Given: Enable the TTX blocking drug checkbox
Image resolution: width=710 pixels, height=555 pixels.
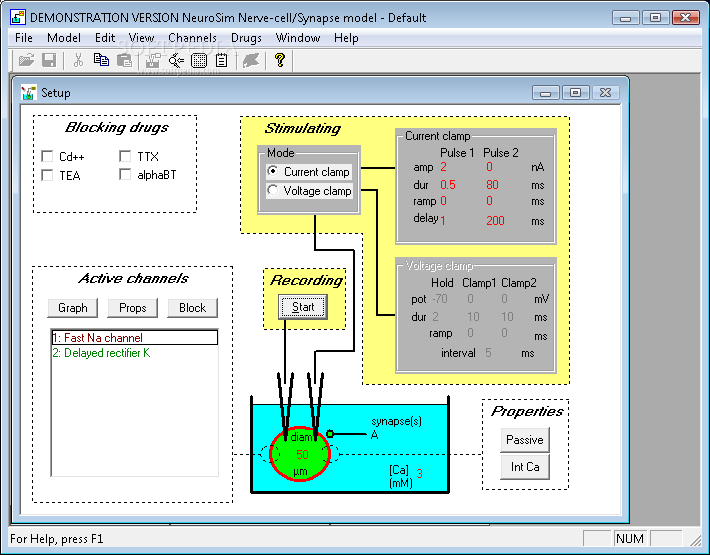Looking at the screenshot, I should point(125,156).
